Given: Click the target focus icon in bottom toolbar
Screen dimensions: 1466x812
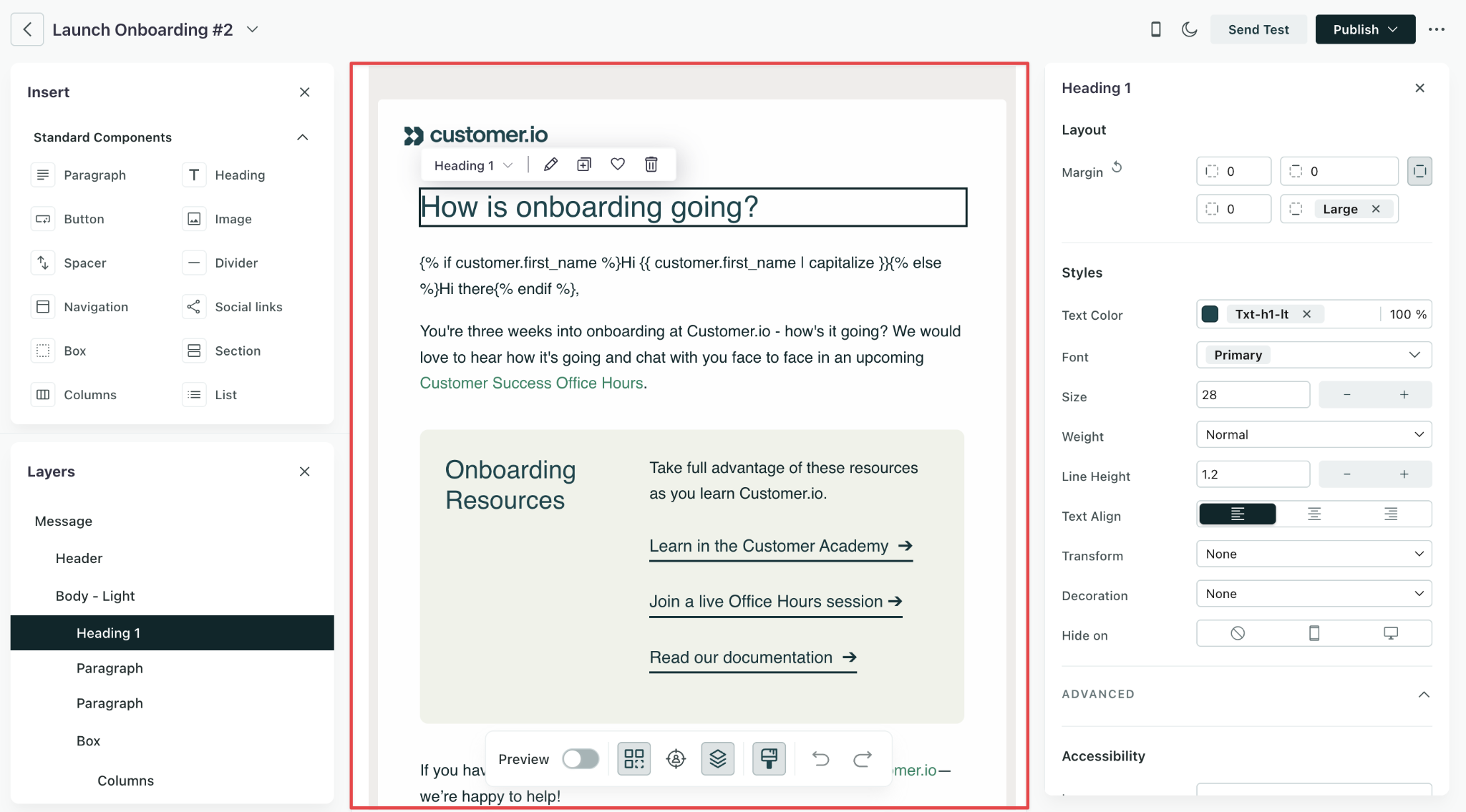Looking at the screenshot, I should tap(676, 759).
